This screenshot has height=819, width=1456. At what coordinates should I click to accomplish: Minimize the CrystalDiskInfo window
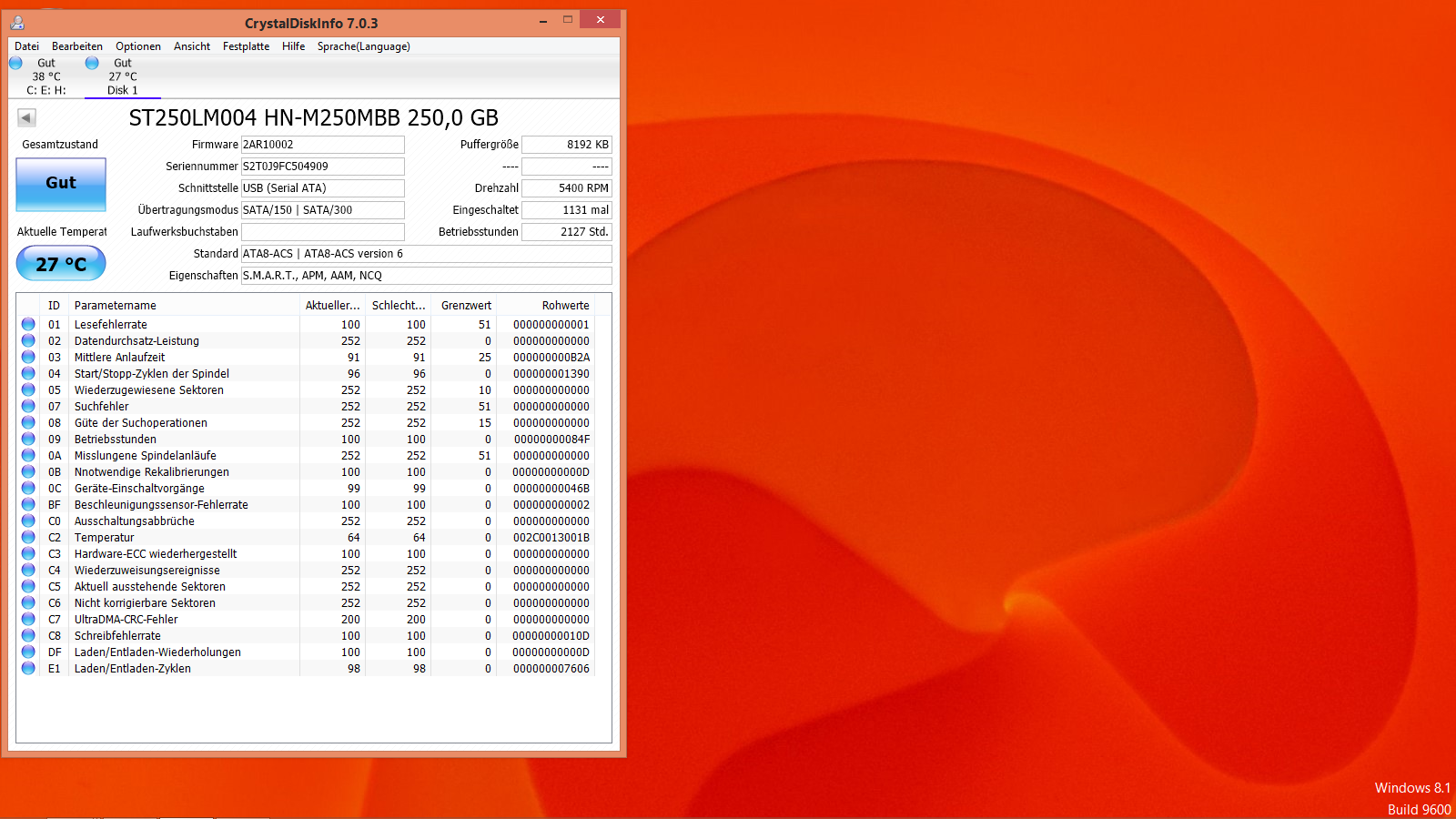point(543,20)
